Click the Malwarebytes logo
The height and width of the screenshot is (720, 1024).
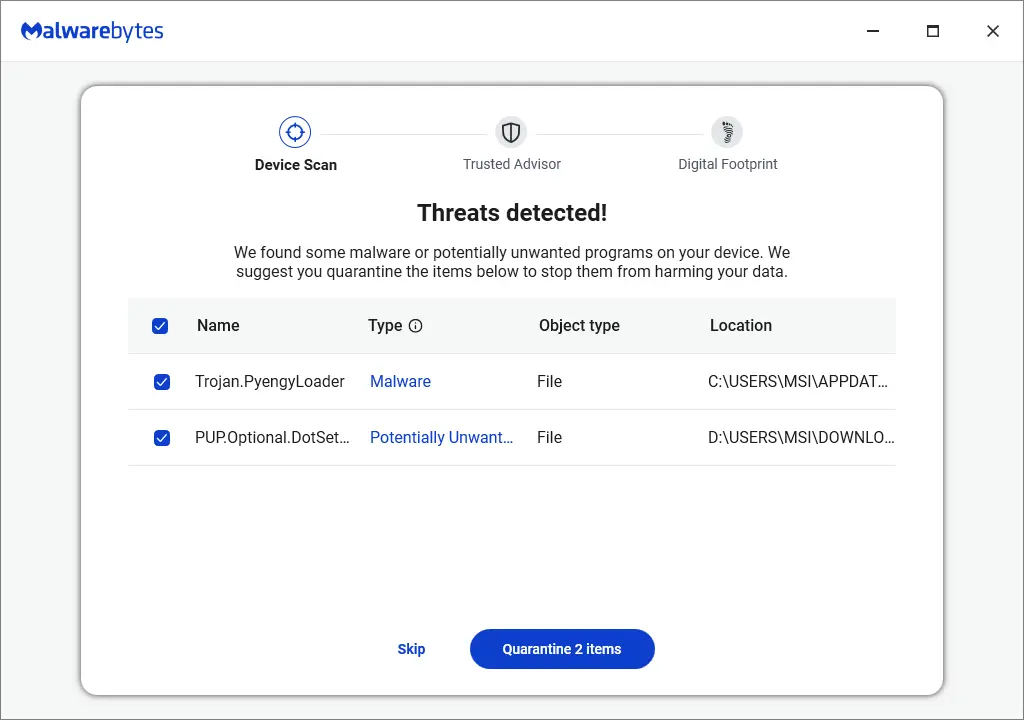click(x=92, y=31)
